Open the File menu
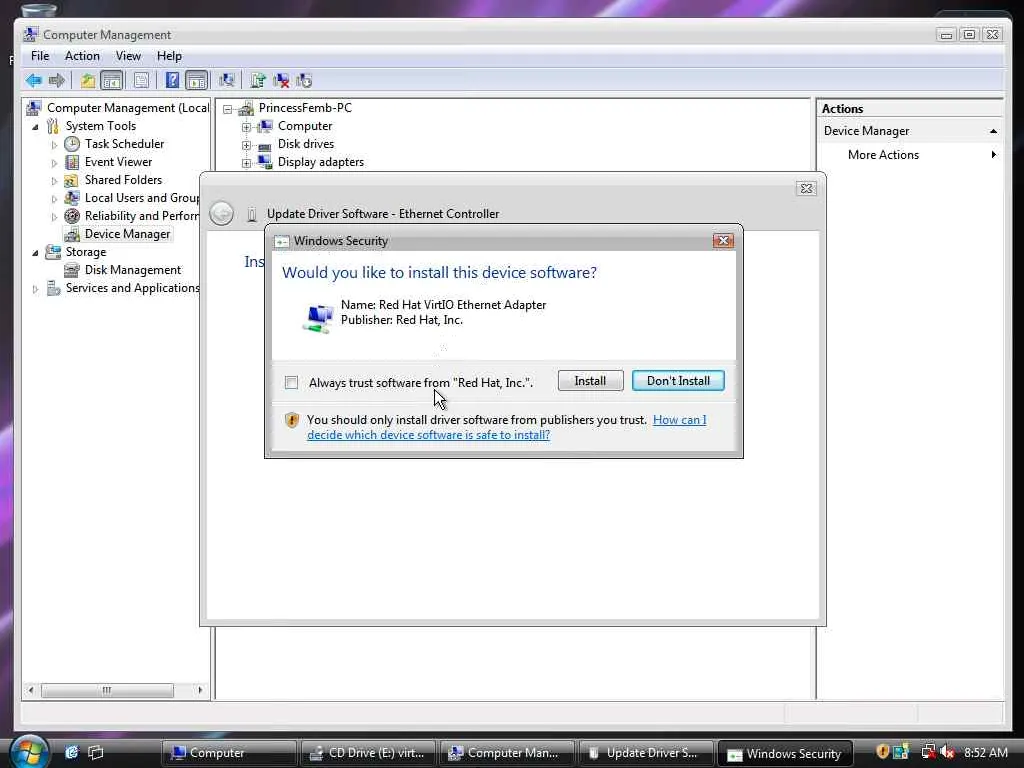This screenshot has width=1024, height=768. tap(40, 56)
